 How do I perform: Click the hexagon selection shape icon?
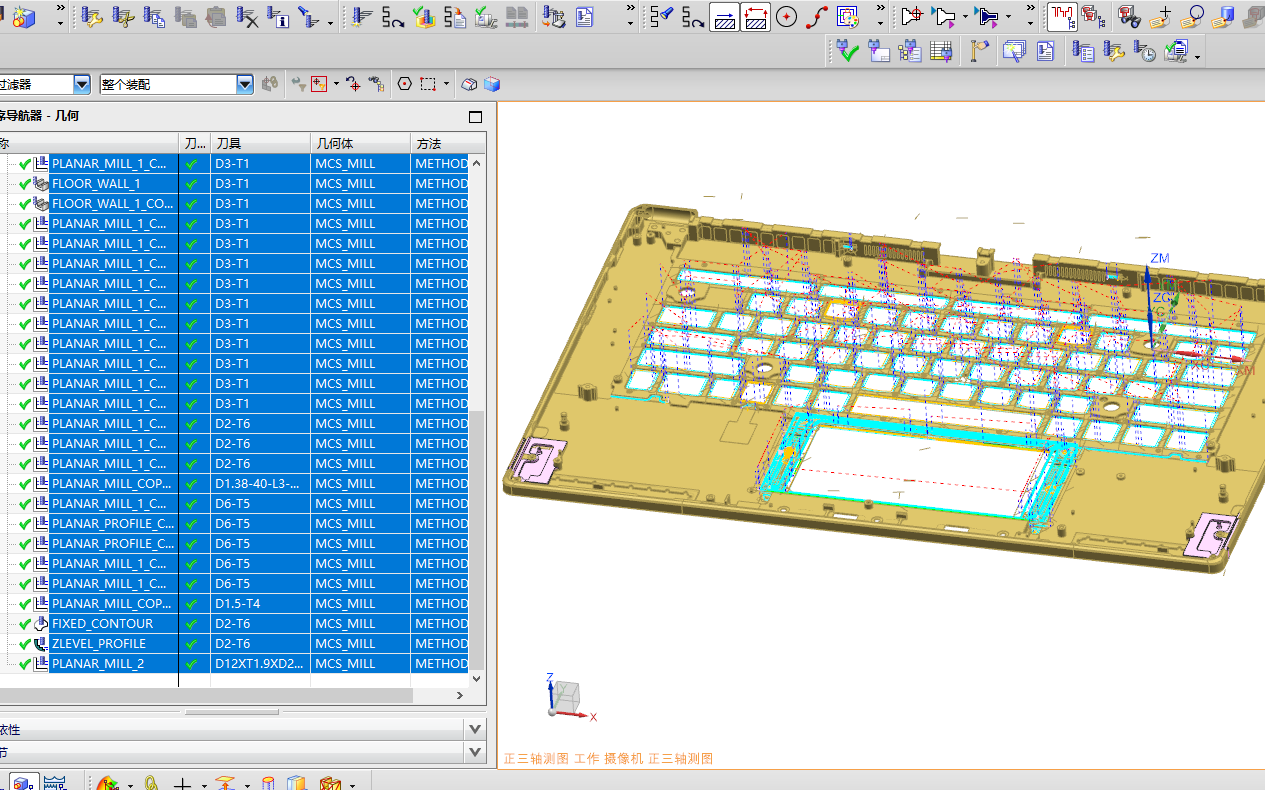click(x=405, y=85)
